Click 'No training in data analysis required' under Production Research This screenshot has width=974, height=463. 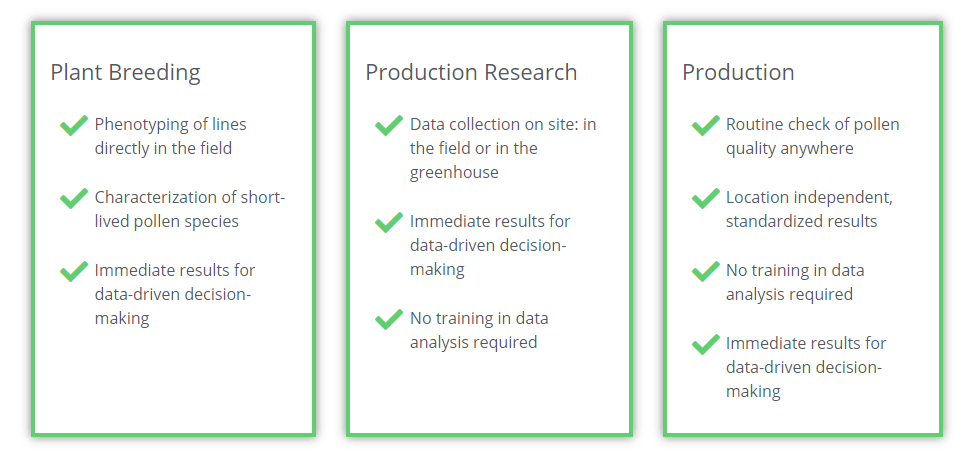pyautogui.click(x=478, y=330)
